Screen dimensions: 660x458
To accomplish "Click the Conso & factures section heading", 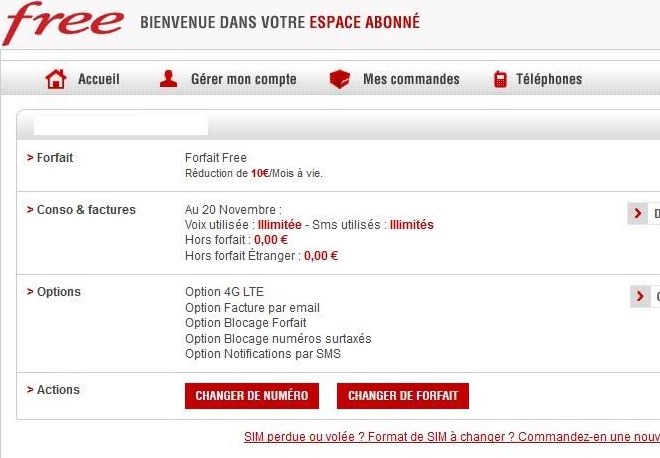I will click(85, 209).
